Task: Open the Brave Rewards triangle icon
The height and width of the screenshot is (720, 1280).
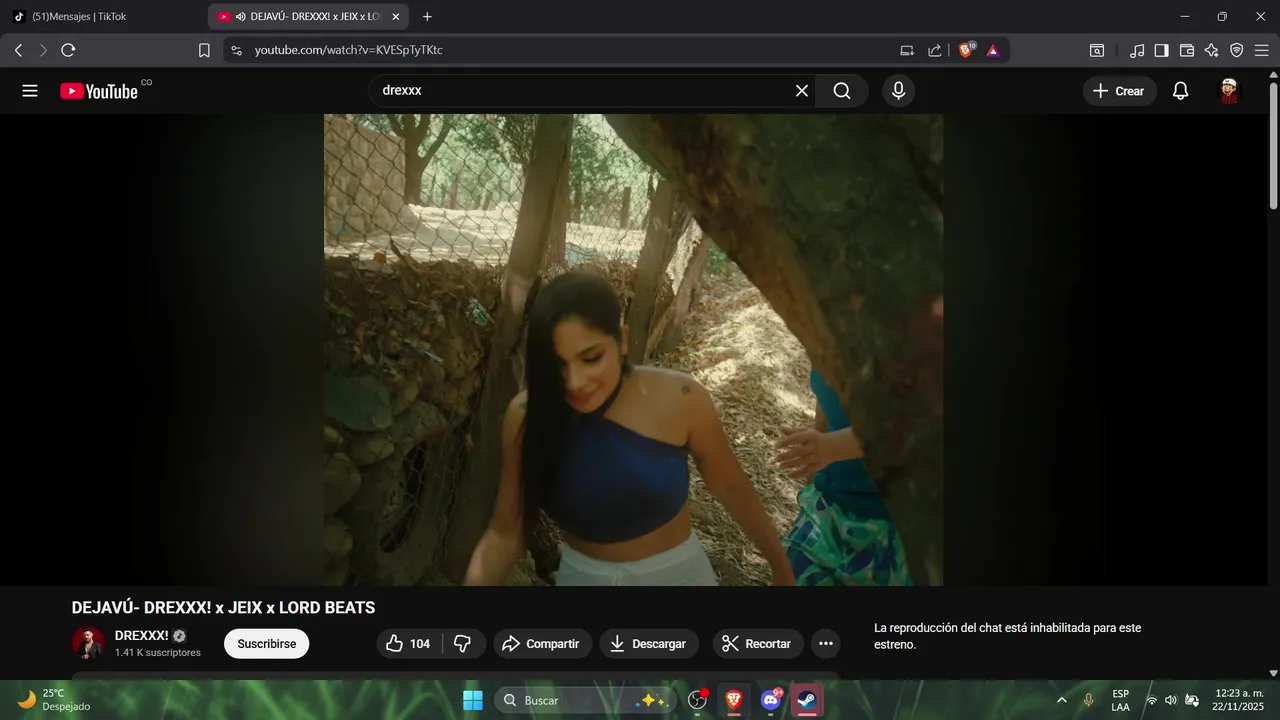Action: [993, 50]
